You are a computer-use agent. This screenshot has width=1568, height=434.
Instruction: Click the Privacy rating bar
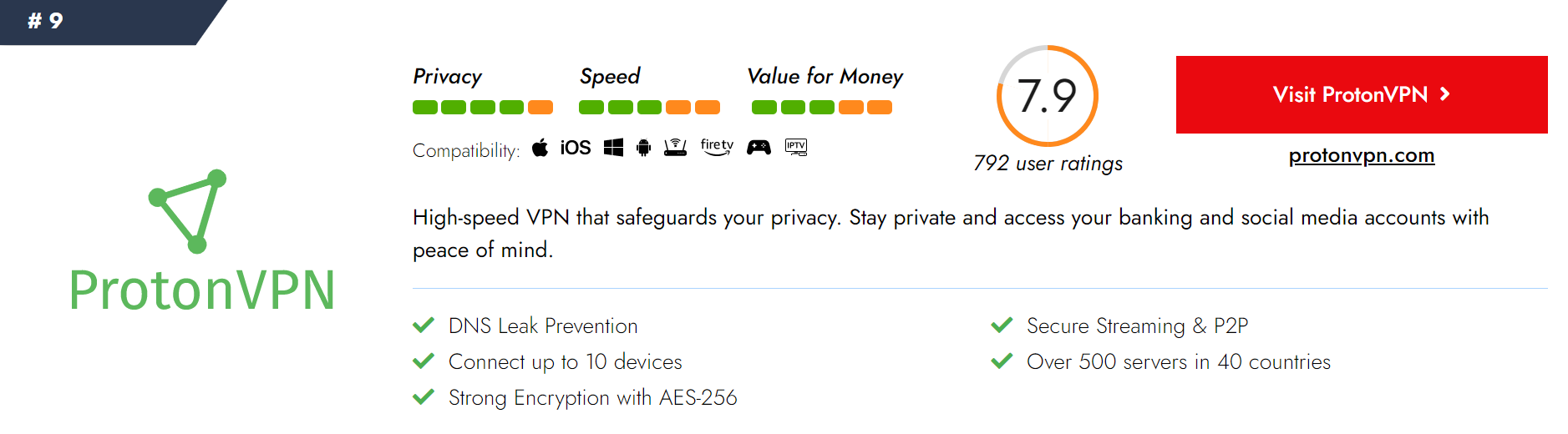(x=483, y=107)
